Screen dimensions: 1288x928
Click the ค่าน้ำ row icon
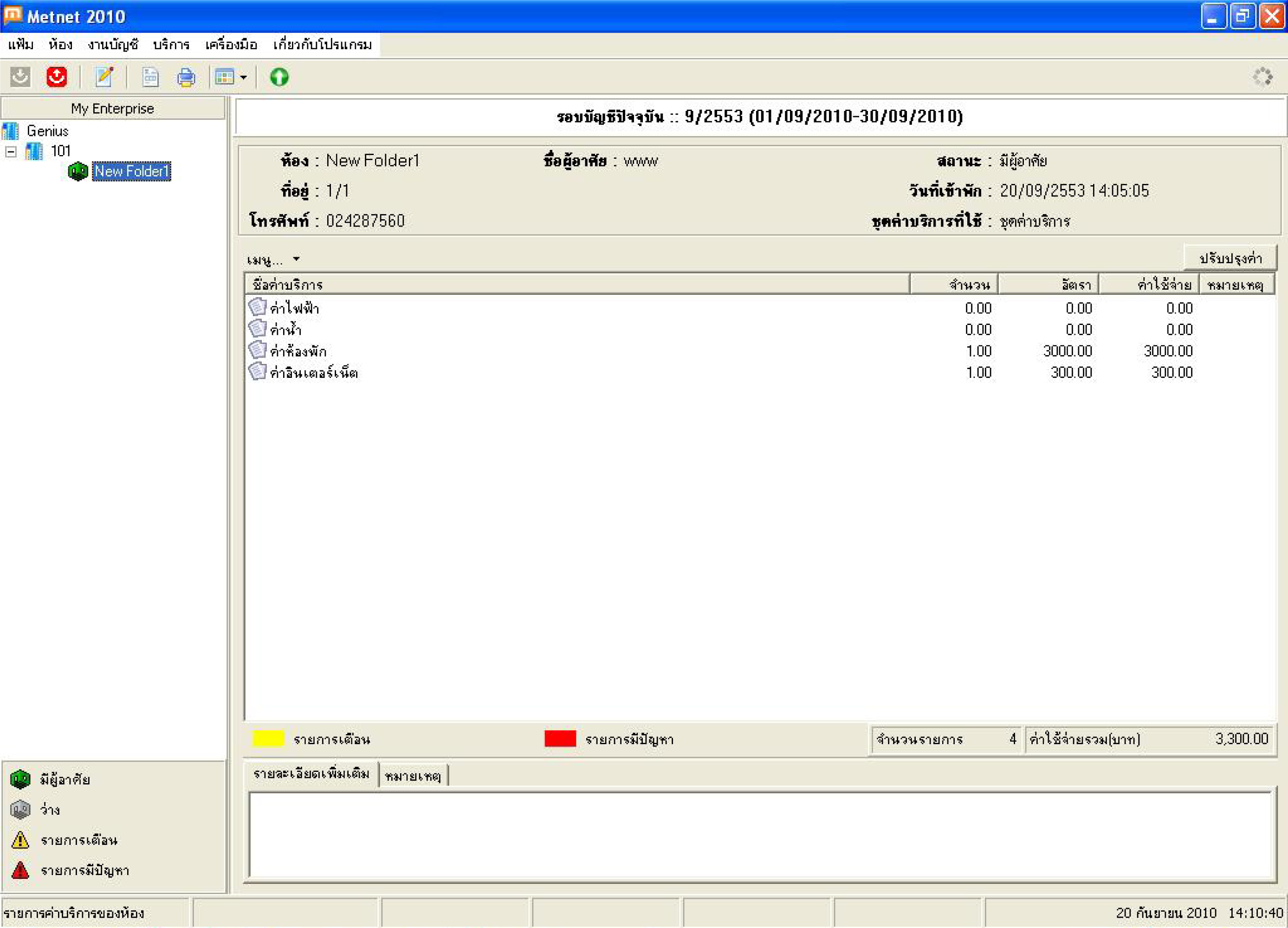click(257, 329)
